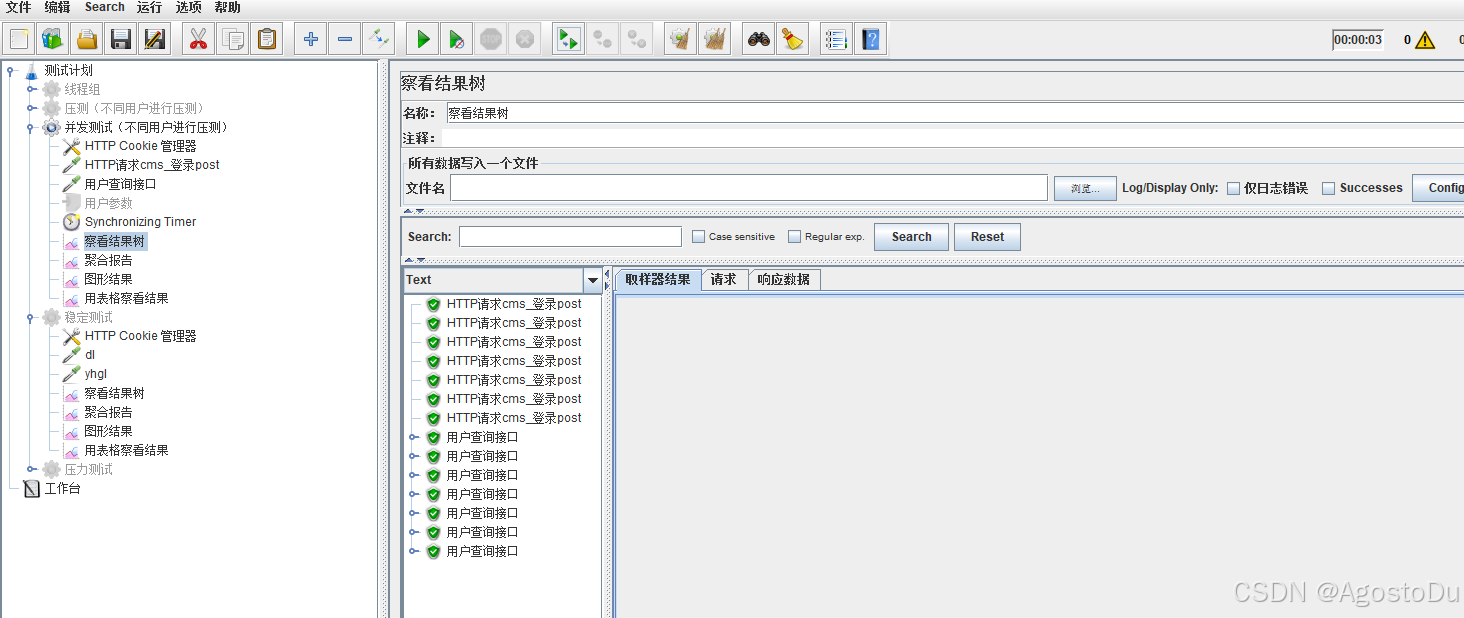The image size is (1464, 618).
Task: Toggle the Case sensitive checkbox
Action: tap(699, 237)
